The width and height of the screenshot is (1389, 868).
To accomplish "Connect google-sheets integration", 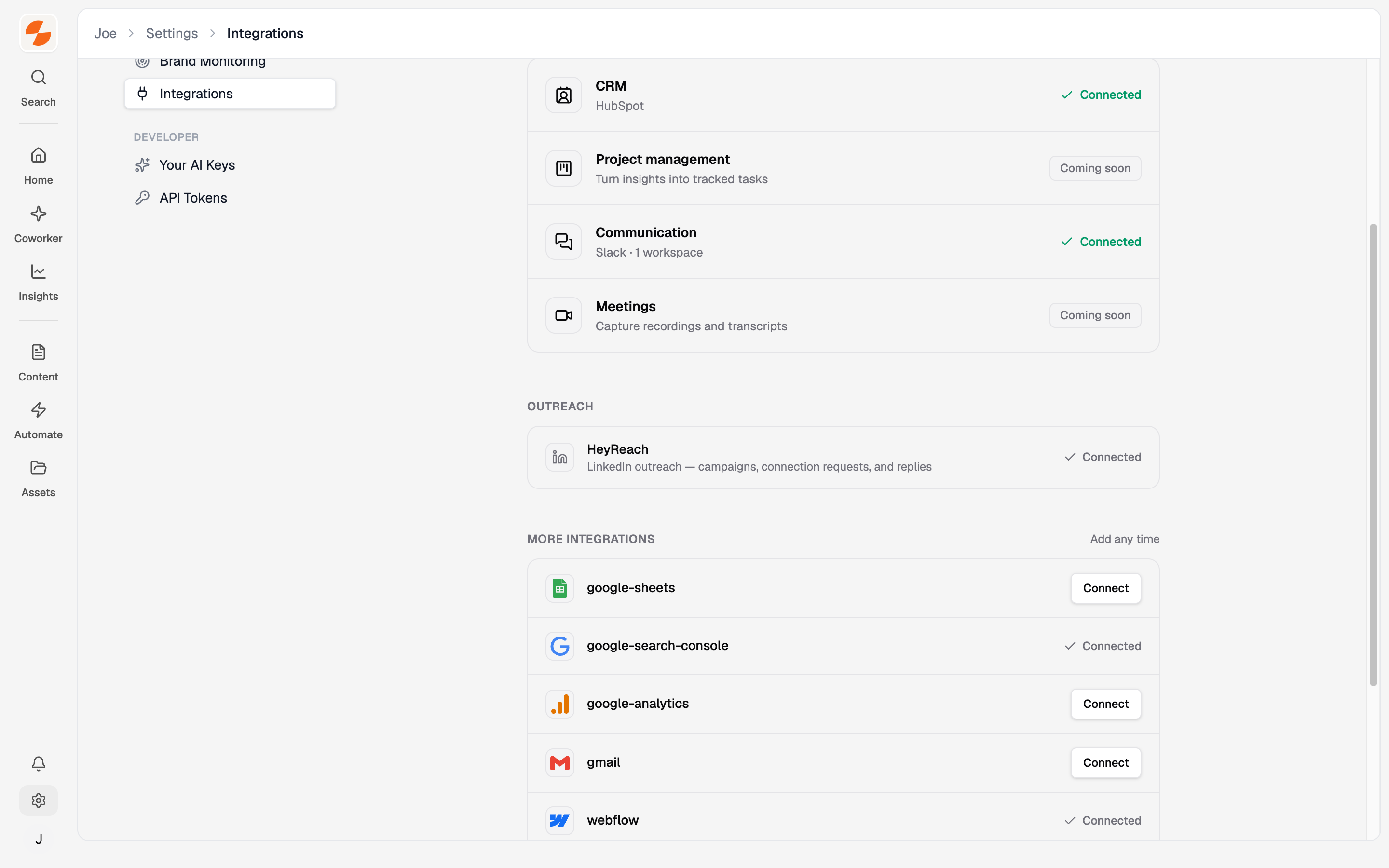I will tap(1105, 588).
